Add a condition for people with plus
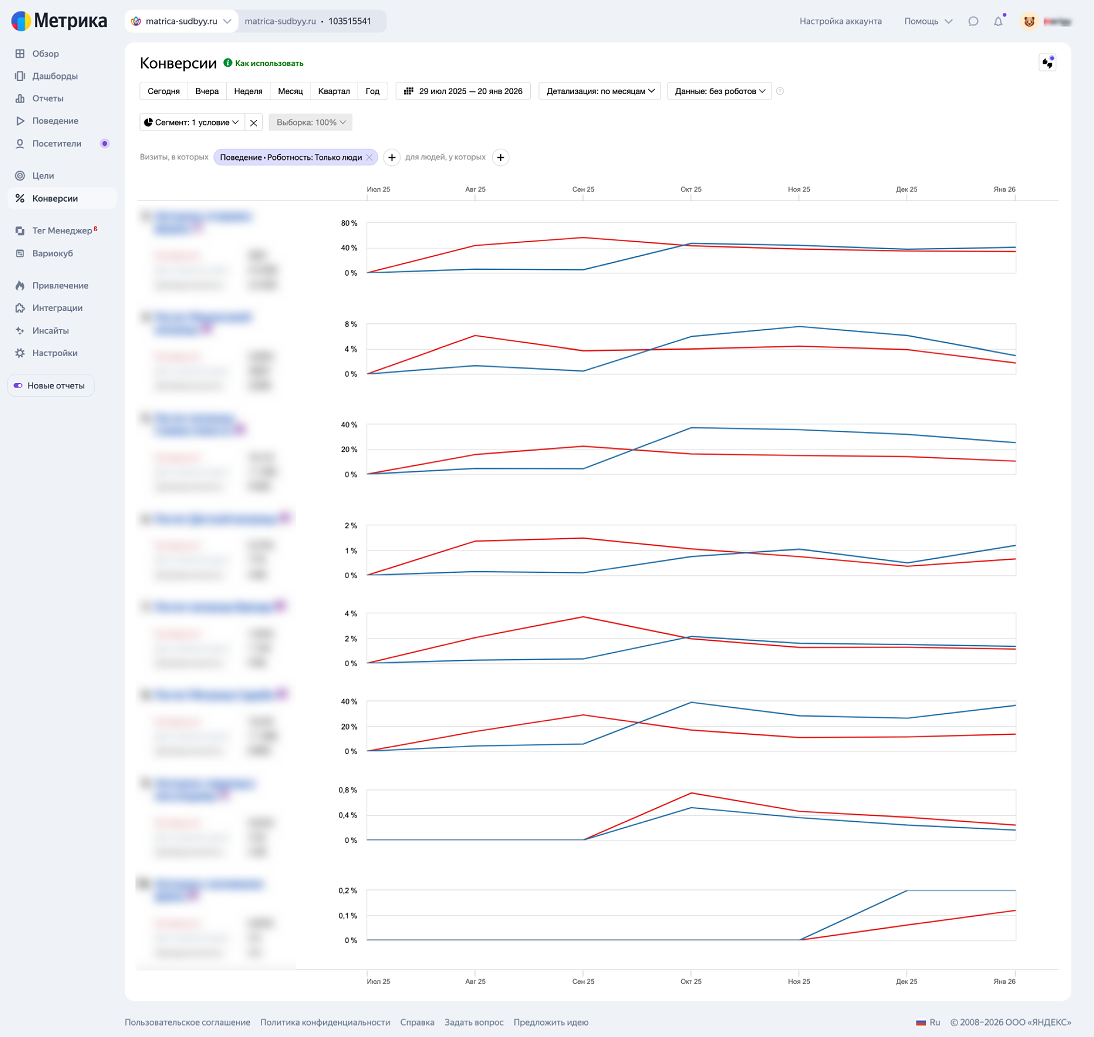The height and width of the screenshot is (1037, 1094). [x=501, y=157]
